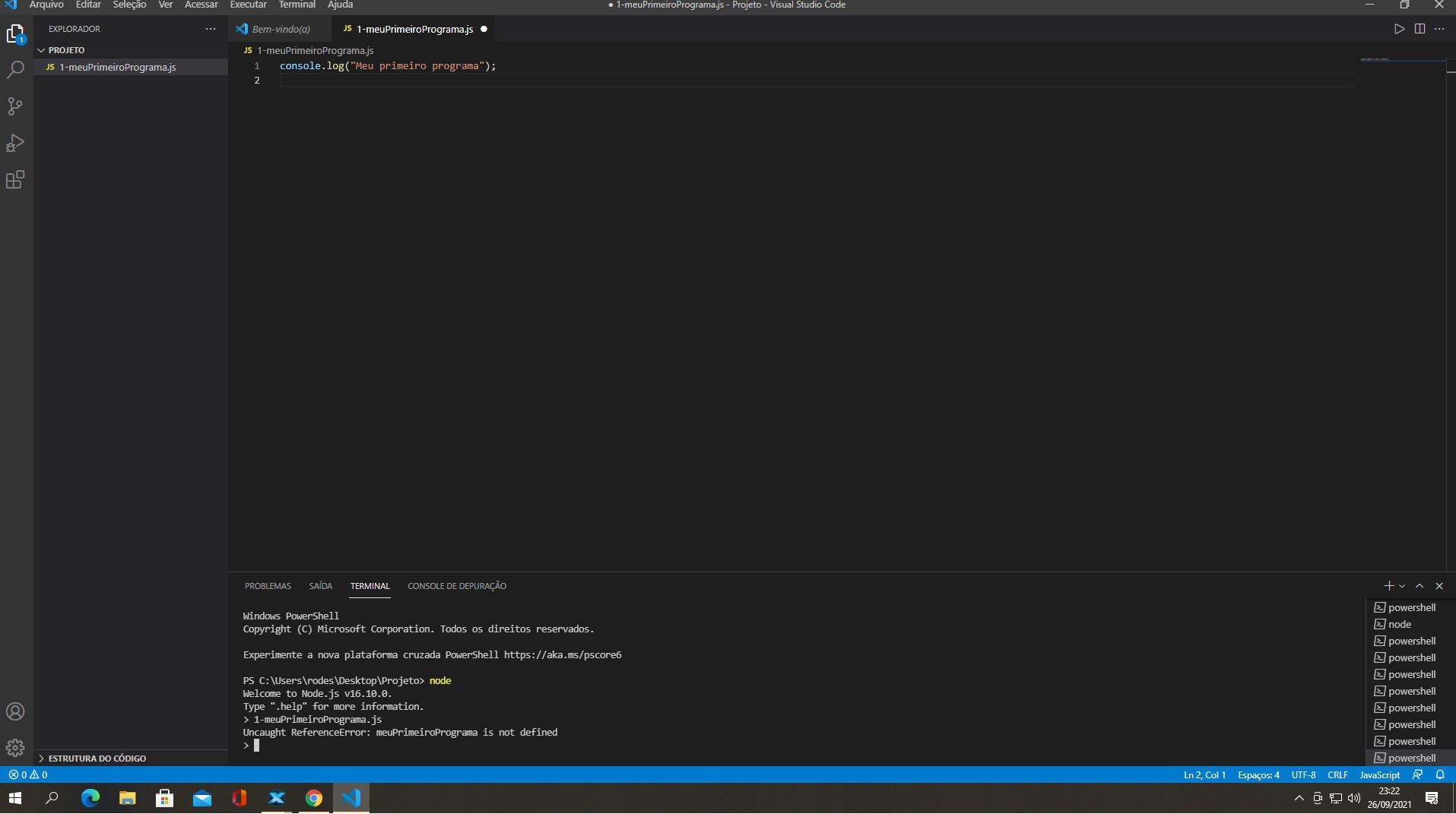Change end of line sequence CRLF
Viewport: 1456px width, 814px height.
click(x=1337, y=774)
